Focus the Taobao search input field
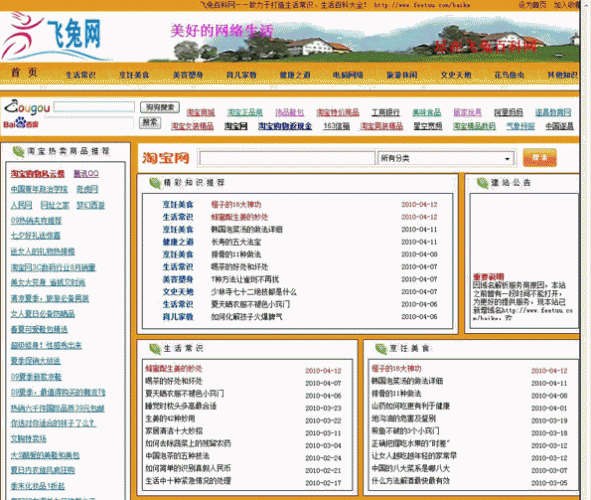This screenshot has width=591, height=500. pos(287,158)
